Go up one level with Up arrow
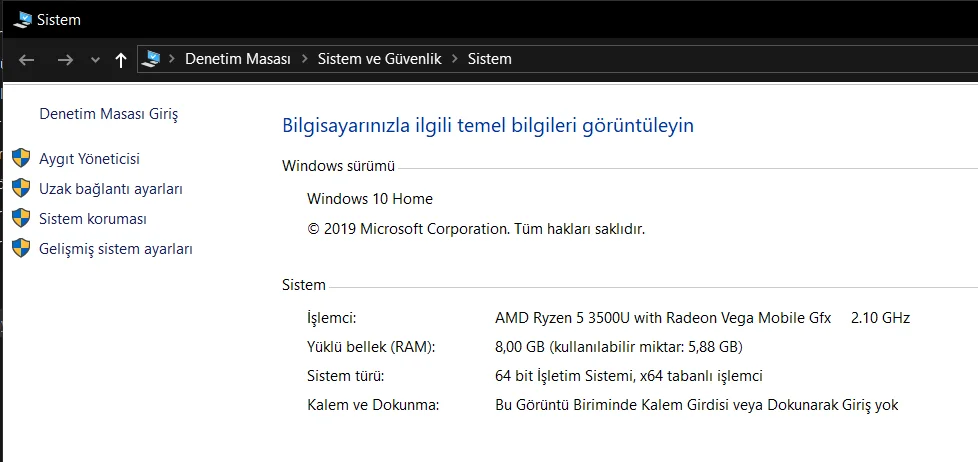 (x=121, y=60)
